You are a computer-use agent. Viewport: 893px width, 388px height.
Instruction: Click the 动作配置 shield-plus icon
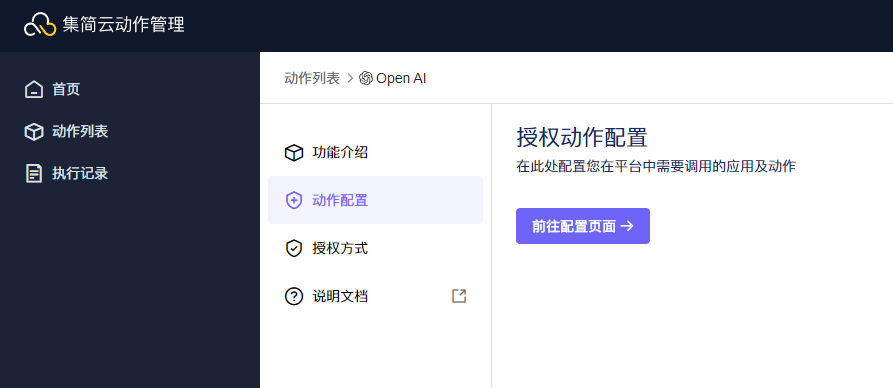[x=293, y=200]
